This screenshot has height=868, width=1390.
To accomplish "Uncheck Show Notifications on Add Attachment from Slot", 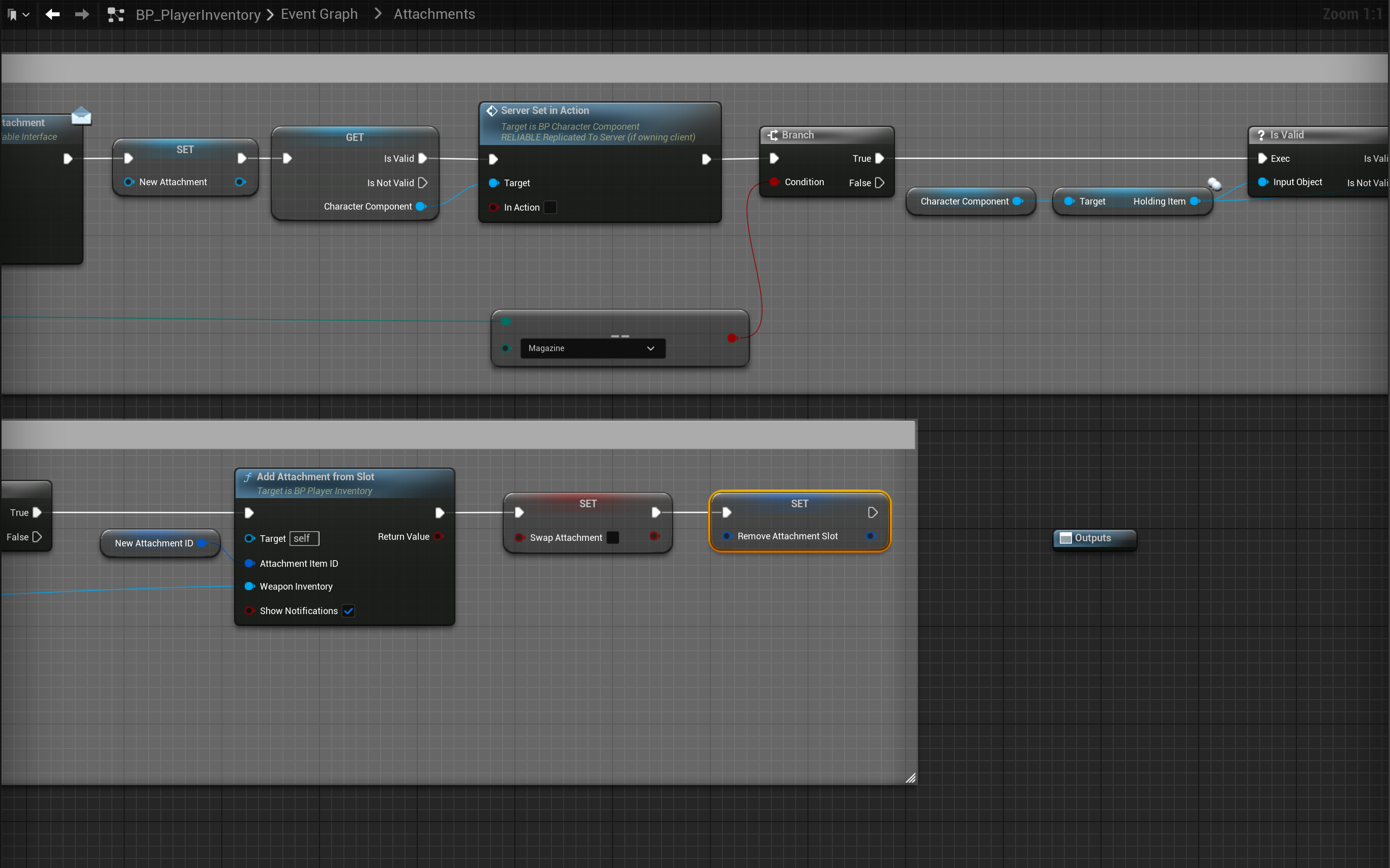I will click(348, 611).
